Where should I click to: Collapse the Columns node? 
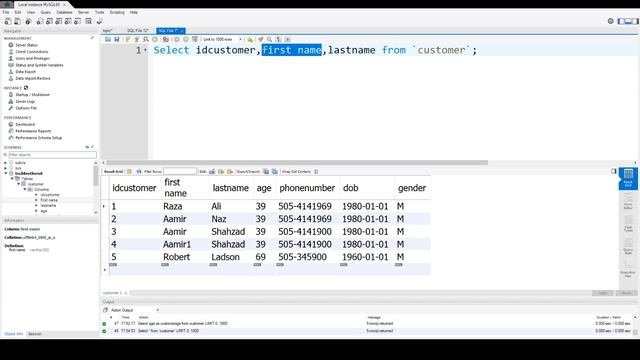tap(24, 189)
